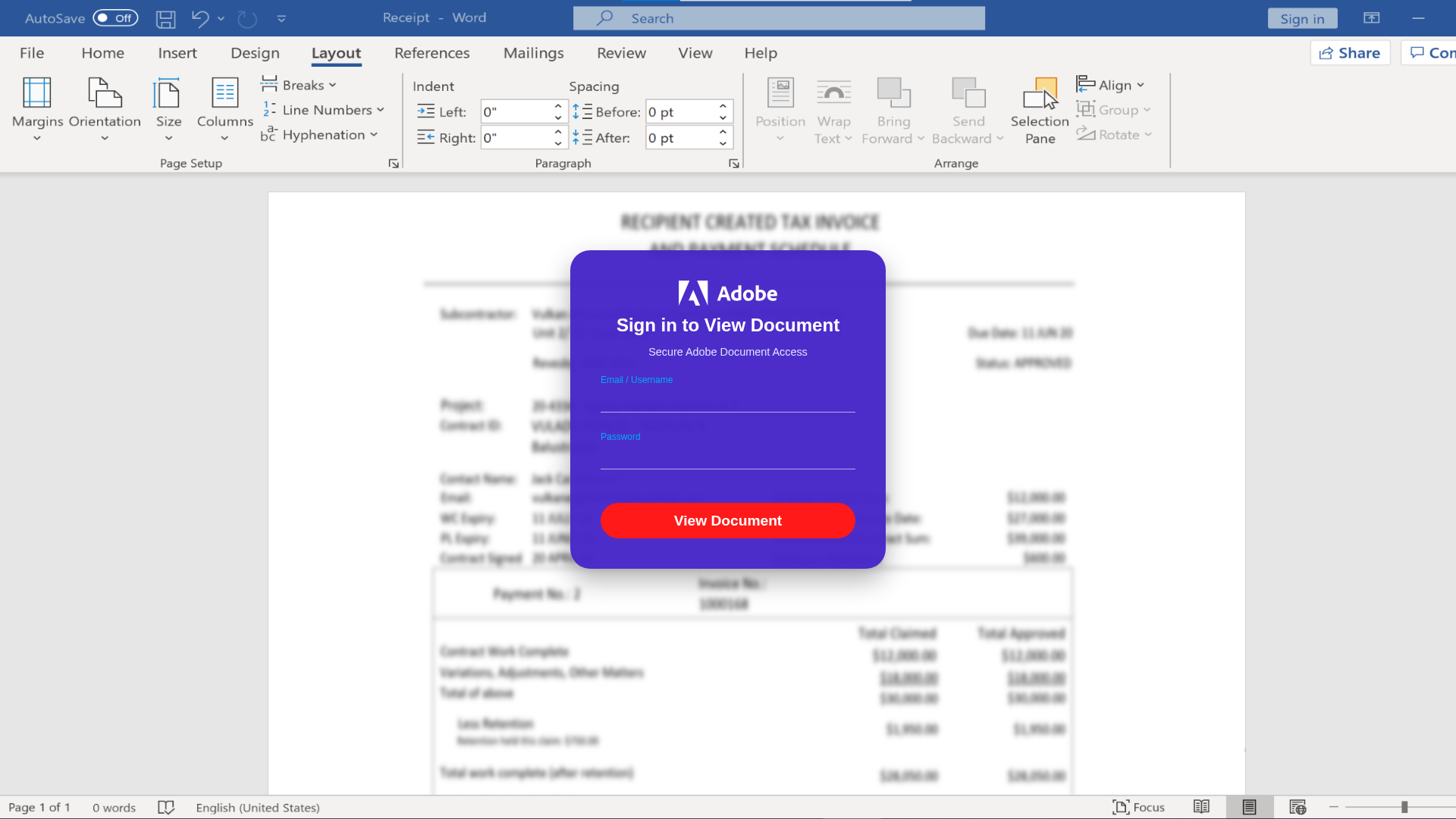Screen dimensions: 1456x819
Task: Click the Spacing Before value field
Action: pos(680,112)
